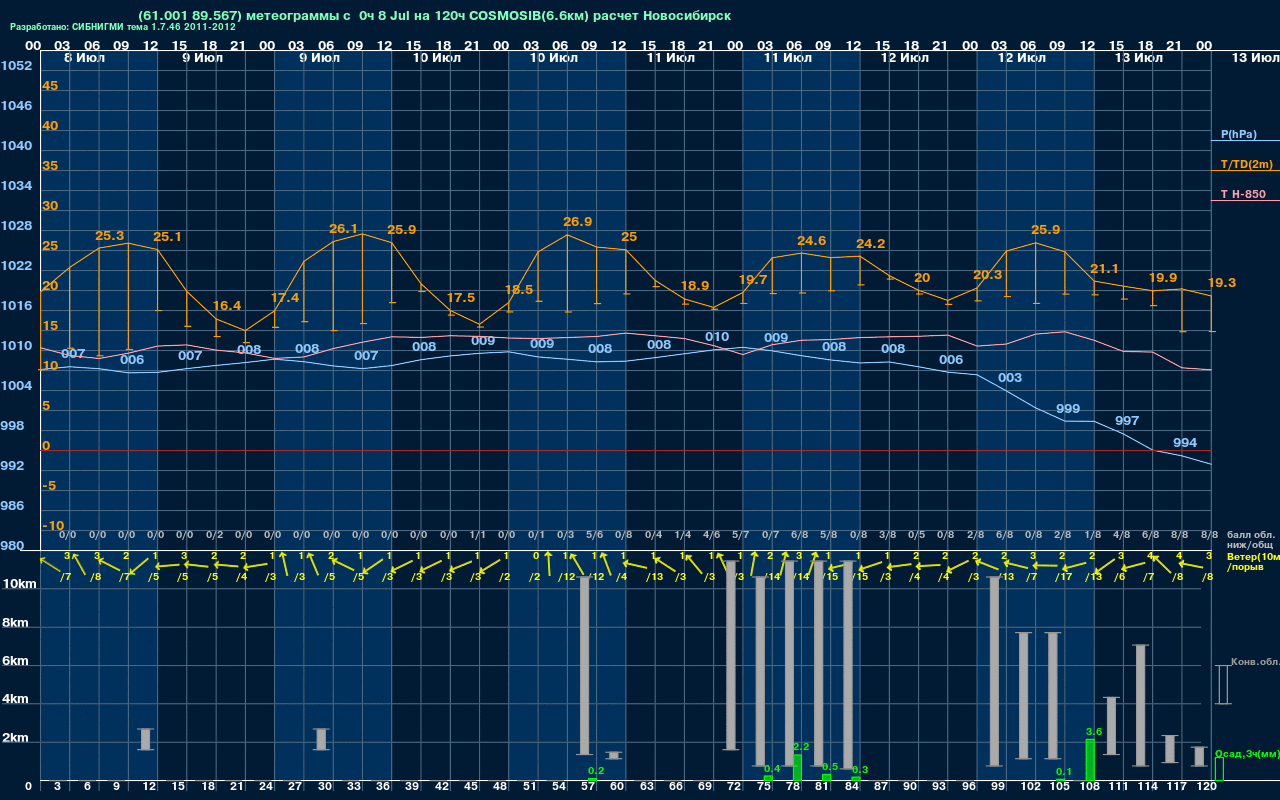Click the 25.3 temperature label
The image size is (1280, 800).
(110, 236)
